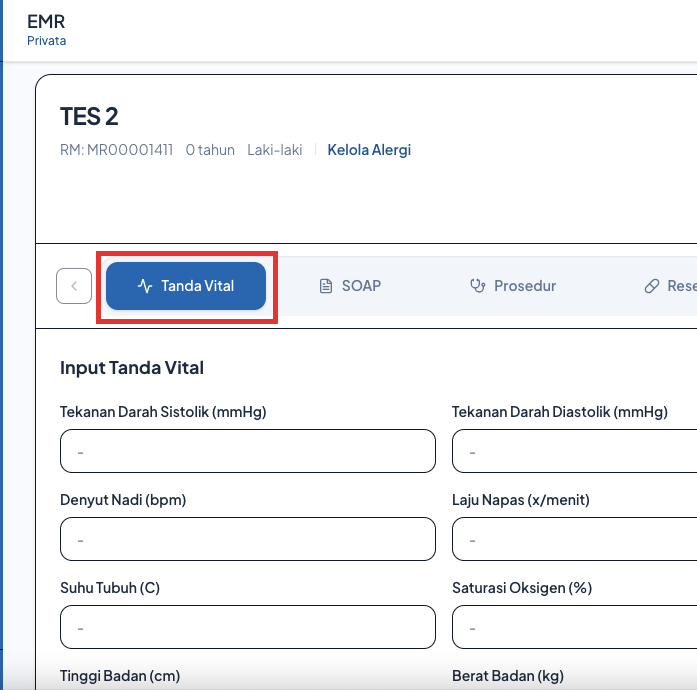Screen dimensions: 697x690
Task: Click the stethoscope icon next to Prosedur
Action: tap(478, 286)
